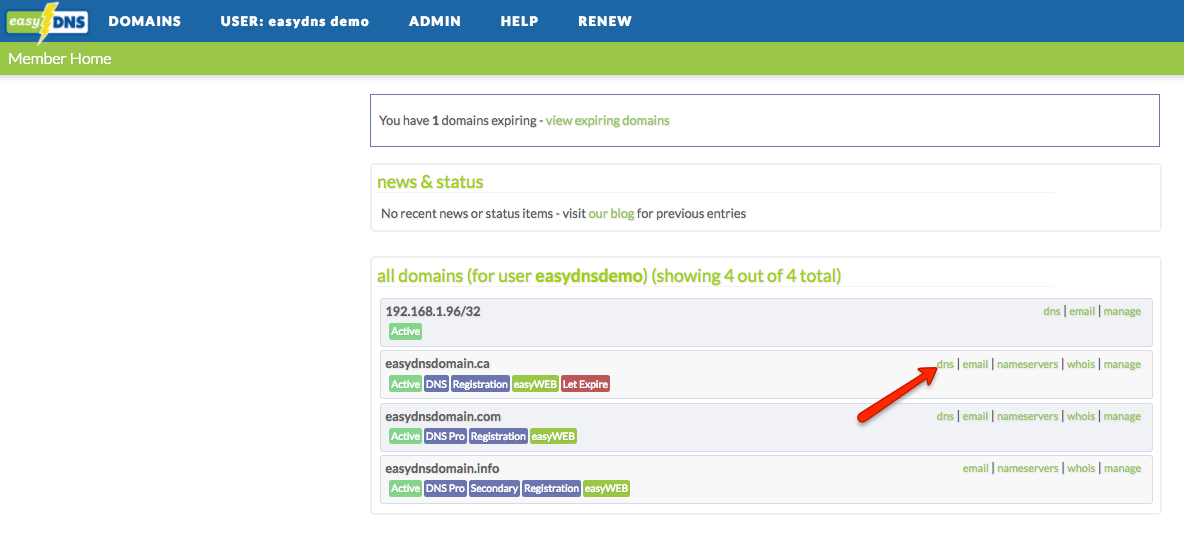Open the RENEW menu
This screenshot has width=1184, height=534.
[605, 21]
